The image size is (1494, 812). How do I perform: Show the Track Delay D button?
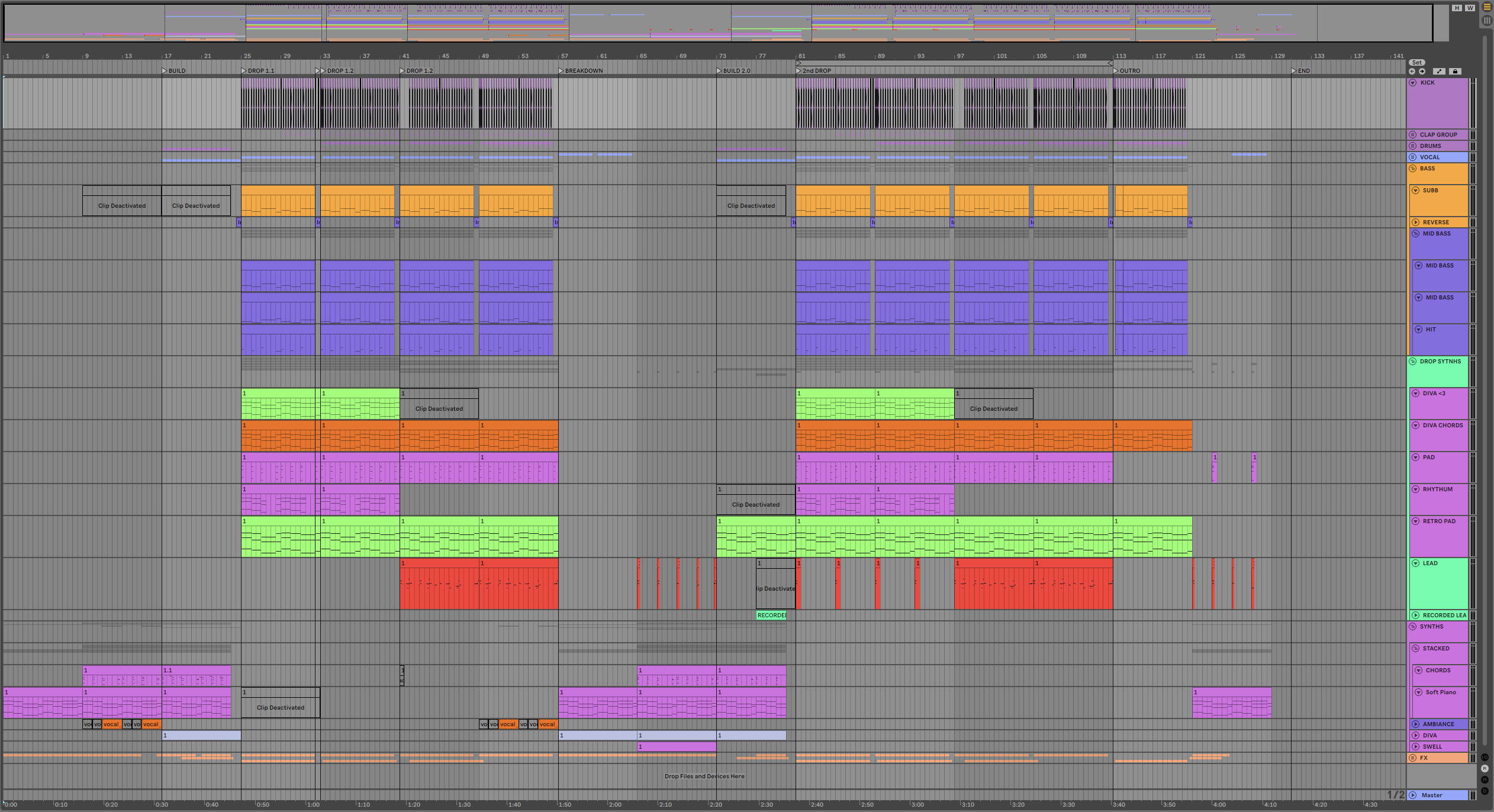click(1485, 791)
